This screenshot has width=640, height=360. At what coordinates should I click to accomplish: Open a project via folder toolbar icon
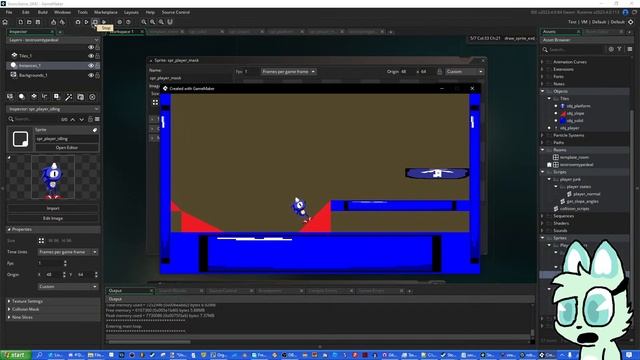(29, 22)
